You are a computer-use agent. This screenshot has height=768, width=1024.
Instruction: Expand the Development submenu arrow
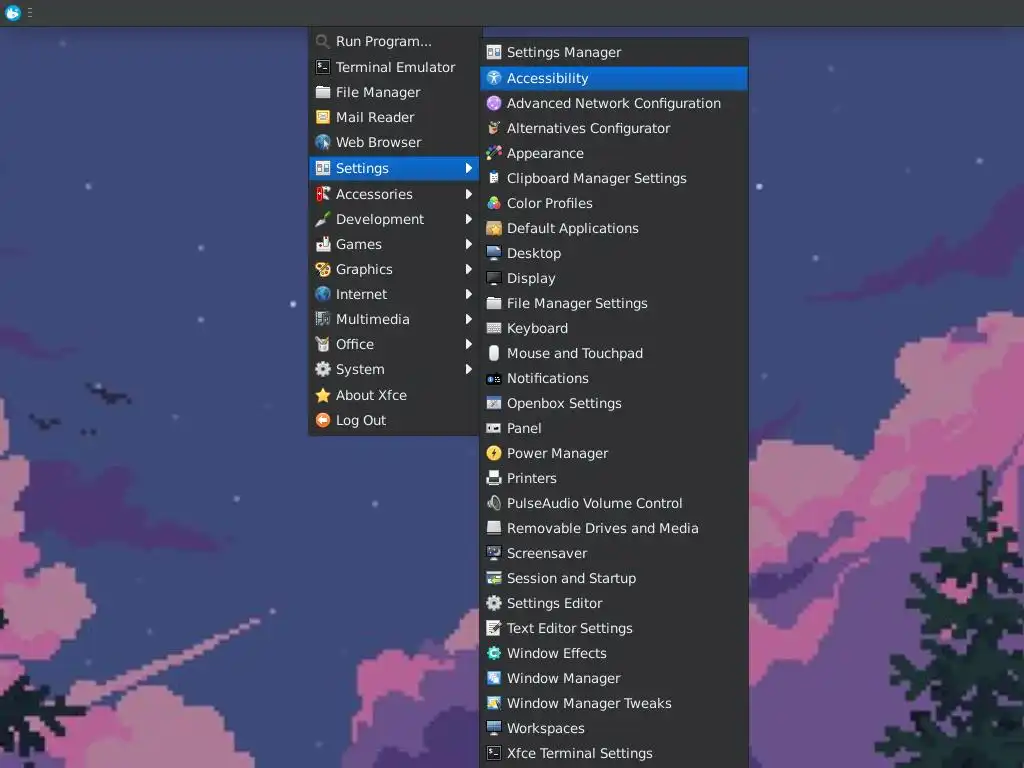[468, 219]
